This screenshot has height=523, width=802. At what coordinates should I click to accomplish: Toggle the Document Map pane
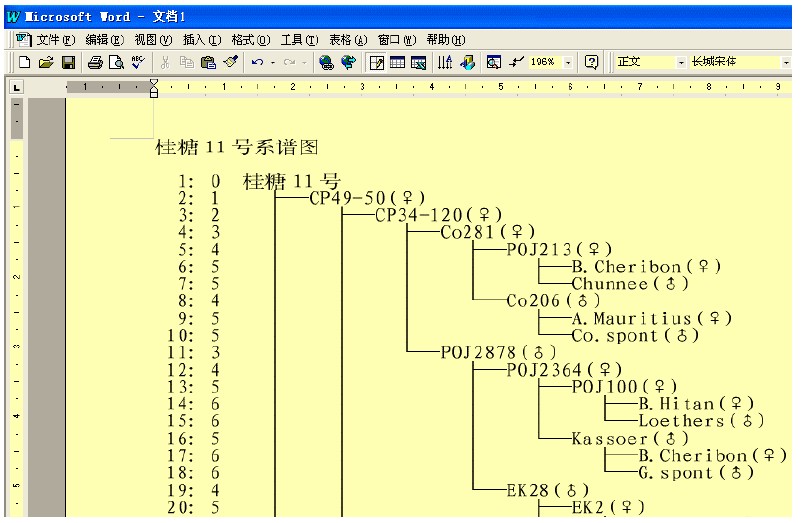494,62
